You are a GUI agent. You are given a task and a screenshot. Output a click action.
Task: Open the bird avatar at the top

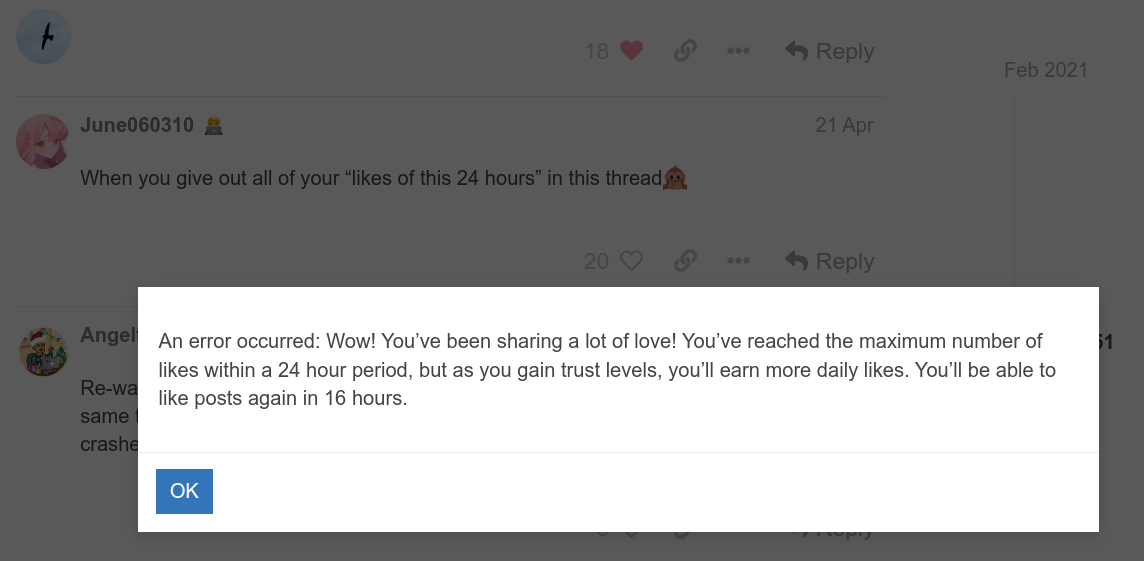click(43, 36)
